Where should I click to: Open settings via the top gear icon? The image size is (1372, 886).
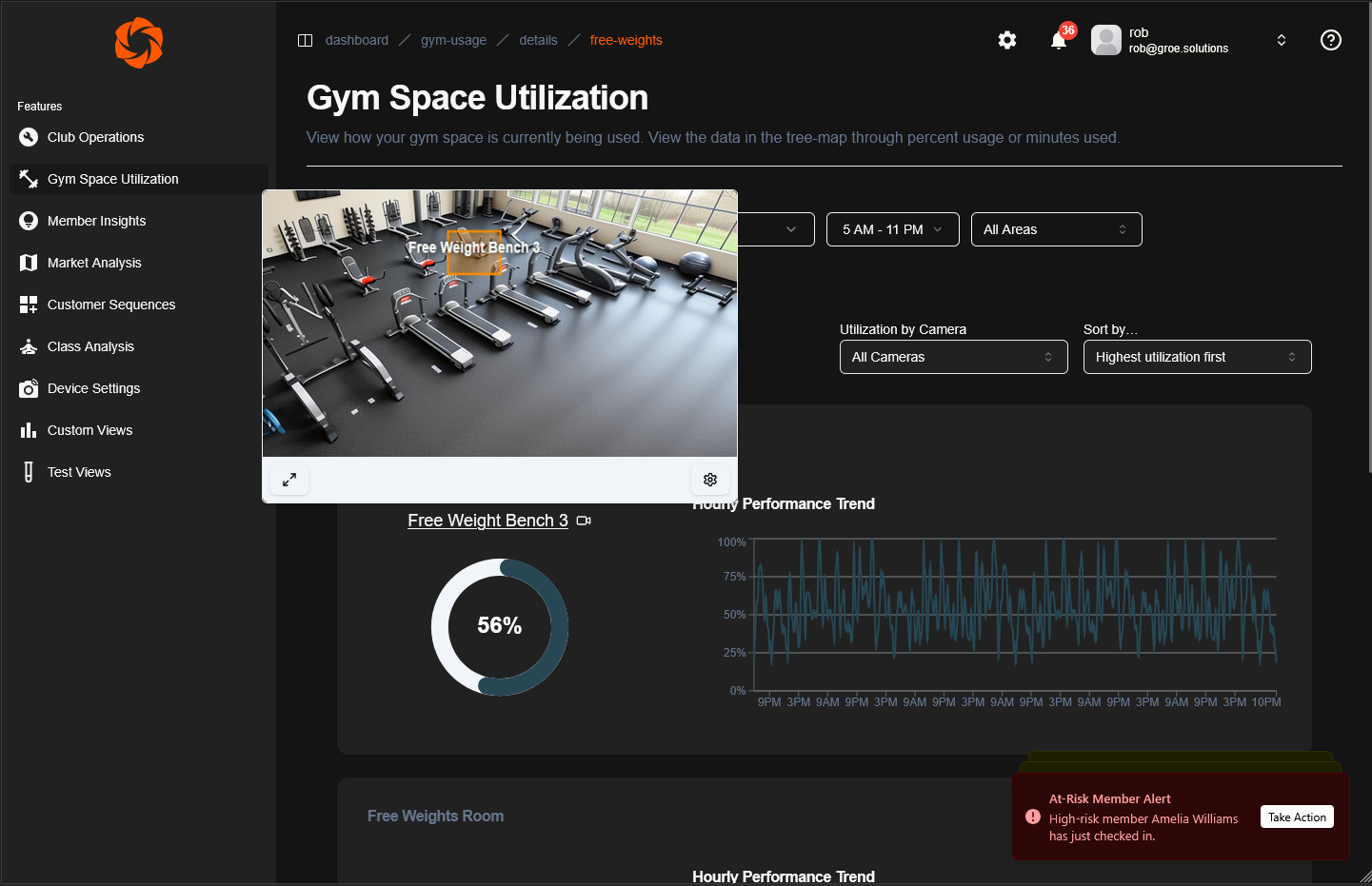point(1007,40)
